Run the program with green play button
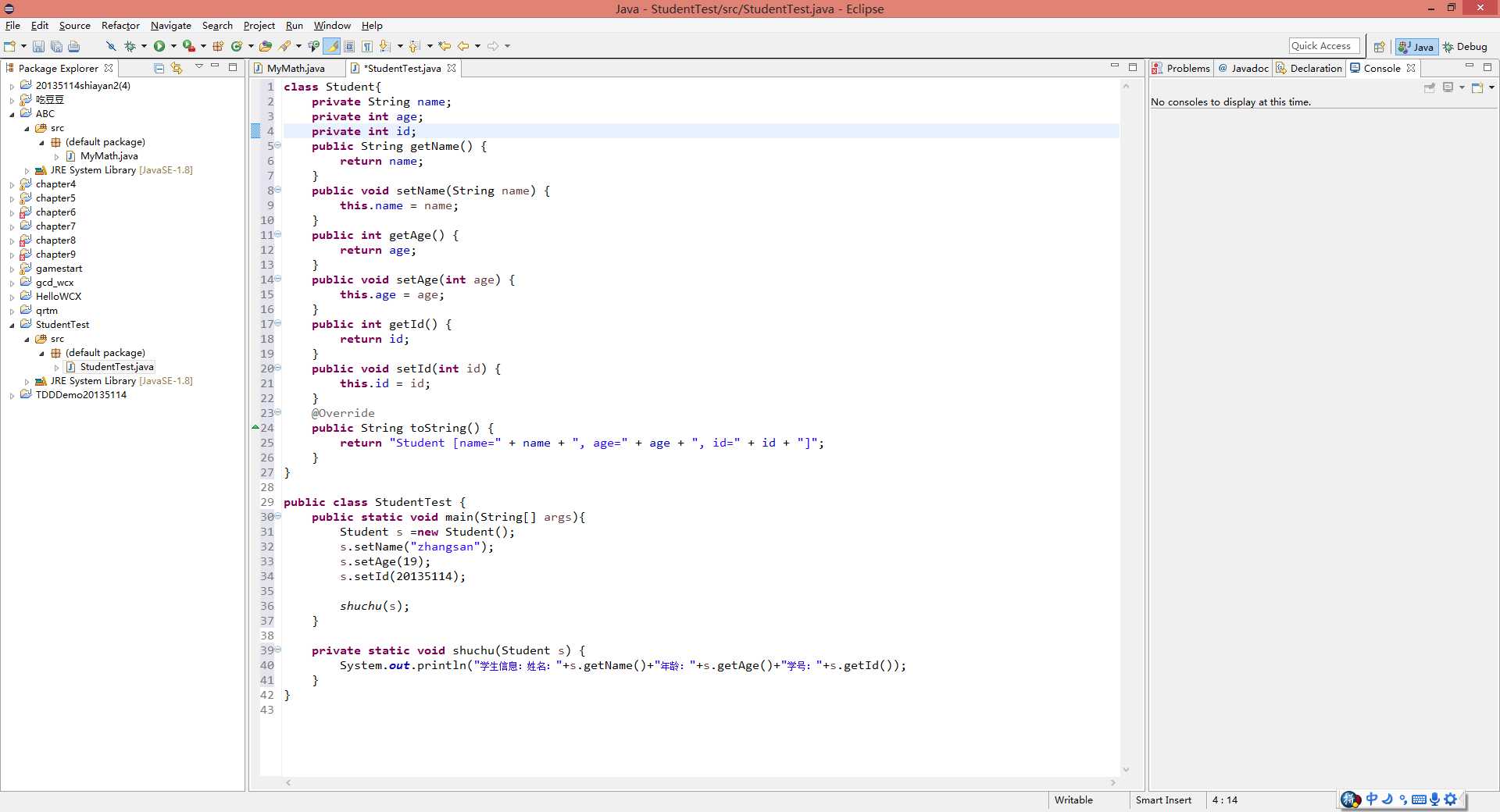 point(159,47)
